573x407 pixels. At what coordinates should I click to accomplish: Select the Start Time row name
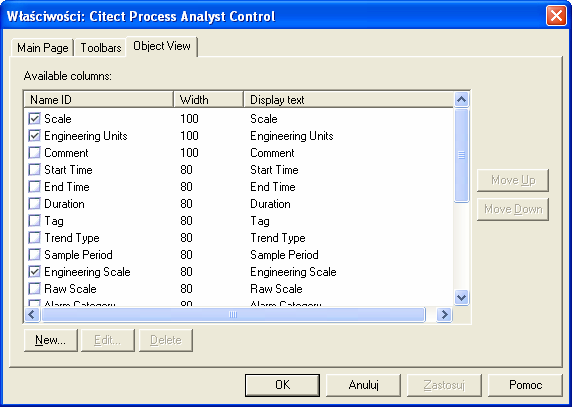pos(68,170)
